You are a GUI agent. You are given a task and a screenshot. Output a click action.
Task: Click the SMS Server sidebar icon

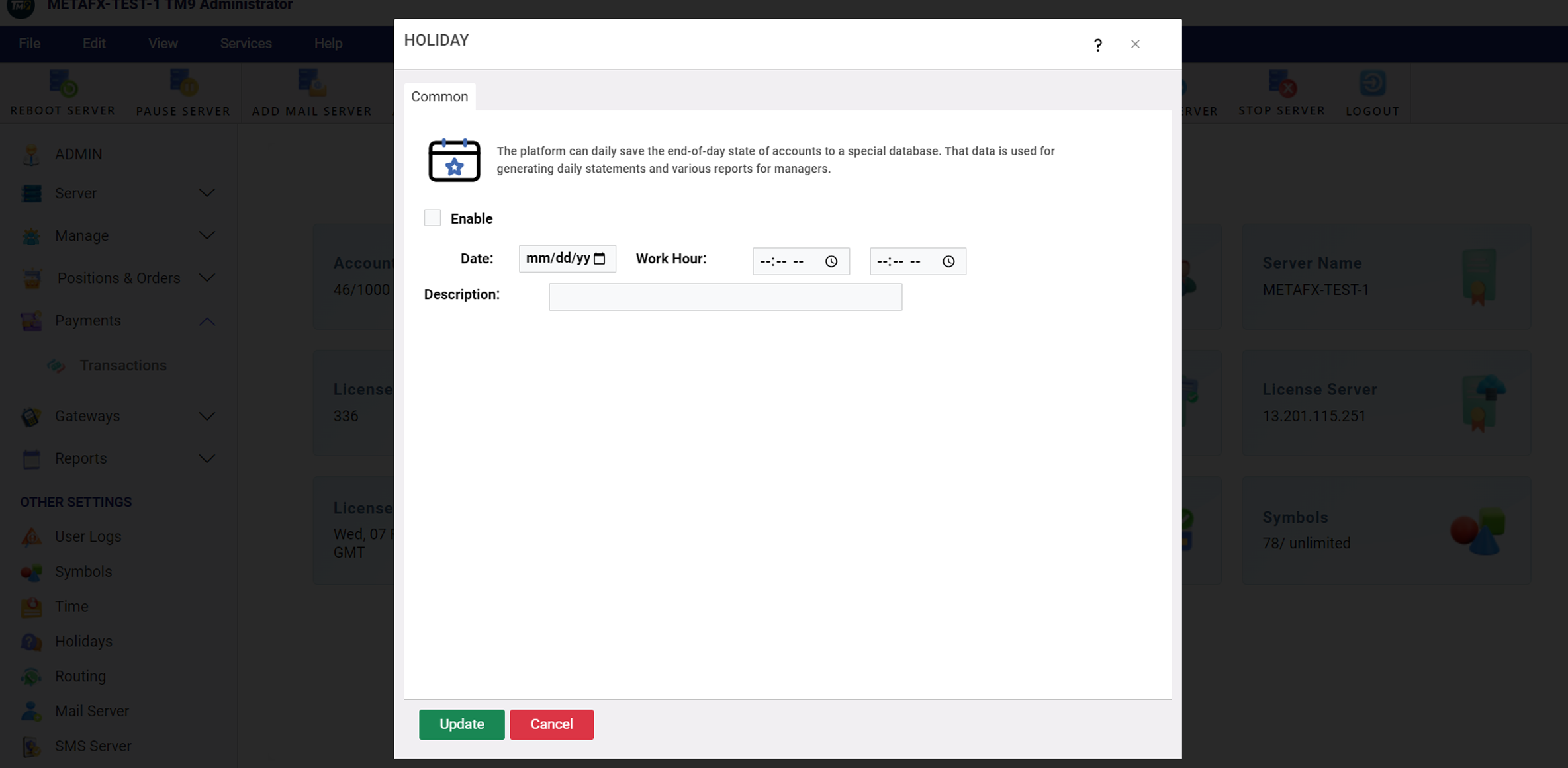coord(30,746)
